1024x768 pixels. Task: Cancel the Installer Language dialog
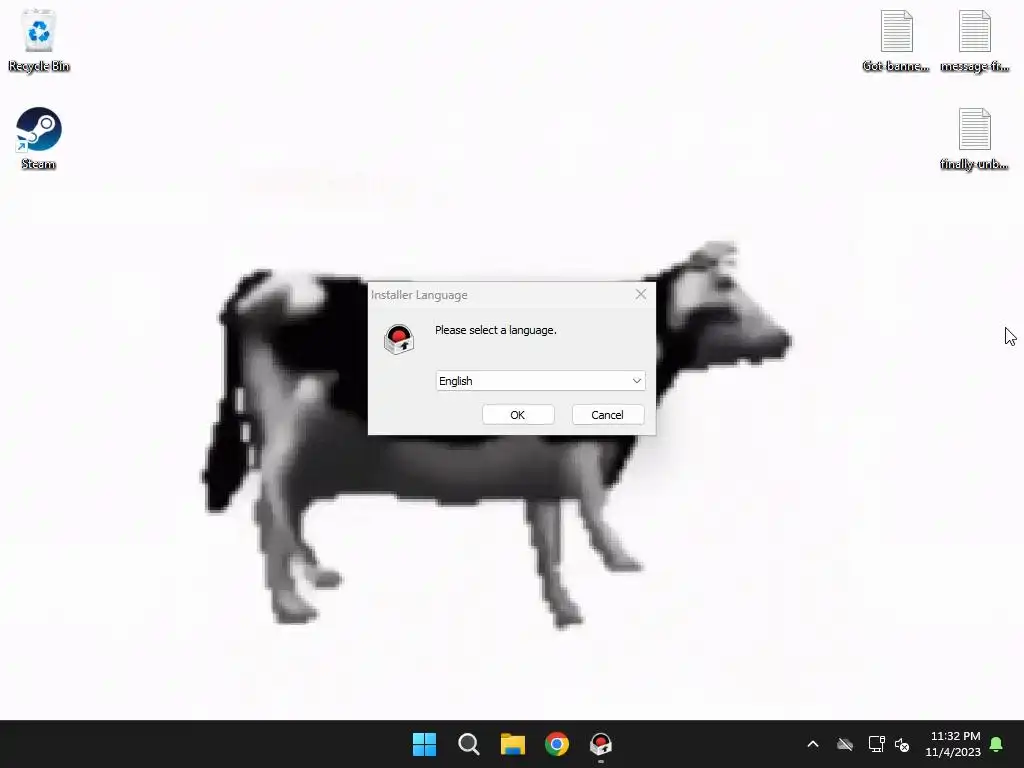pyautogui.click(x=607, y=415)
